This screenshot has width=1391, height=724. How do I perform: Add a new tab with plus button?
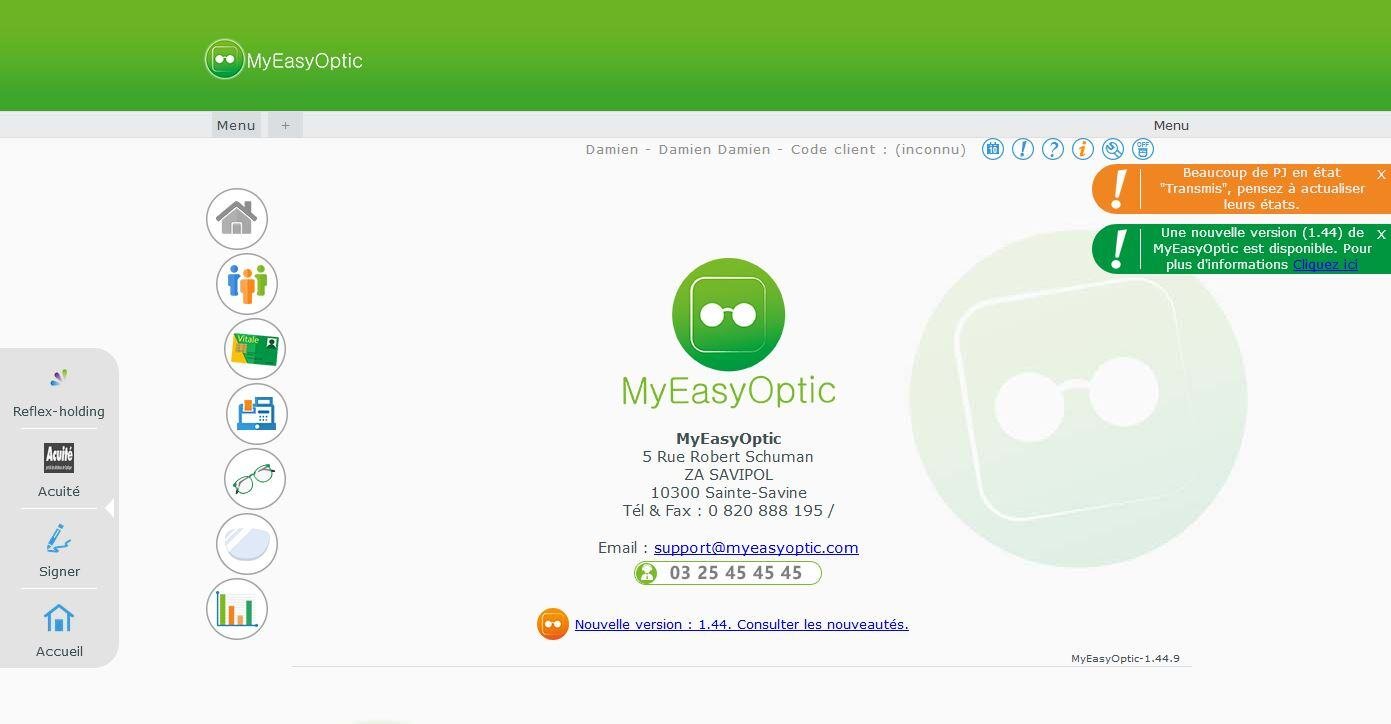pos(285,125)
